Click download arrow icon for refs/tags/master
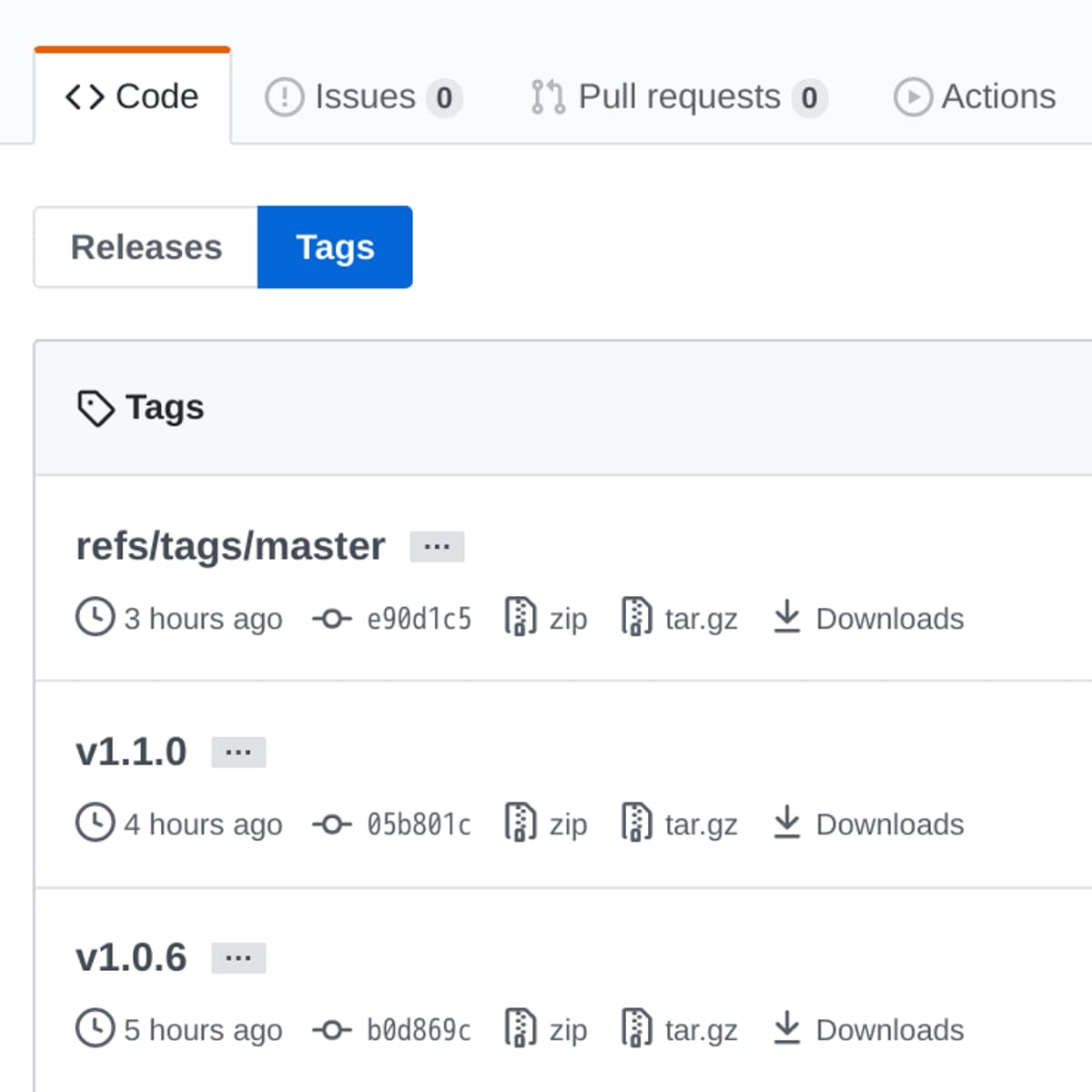Image resolution: width=1092 pixels, height=1092 pixels. (786, 617)
